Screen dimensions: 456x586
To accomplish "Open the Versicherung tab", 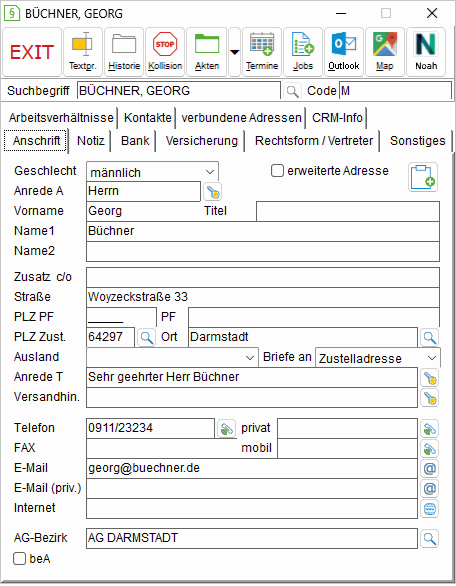I will point(202,141).
